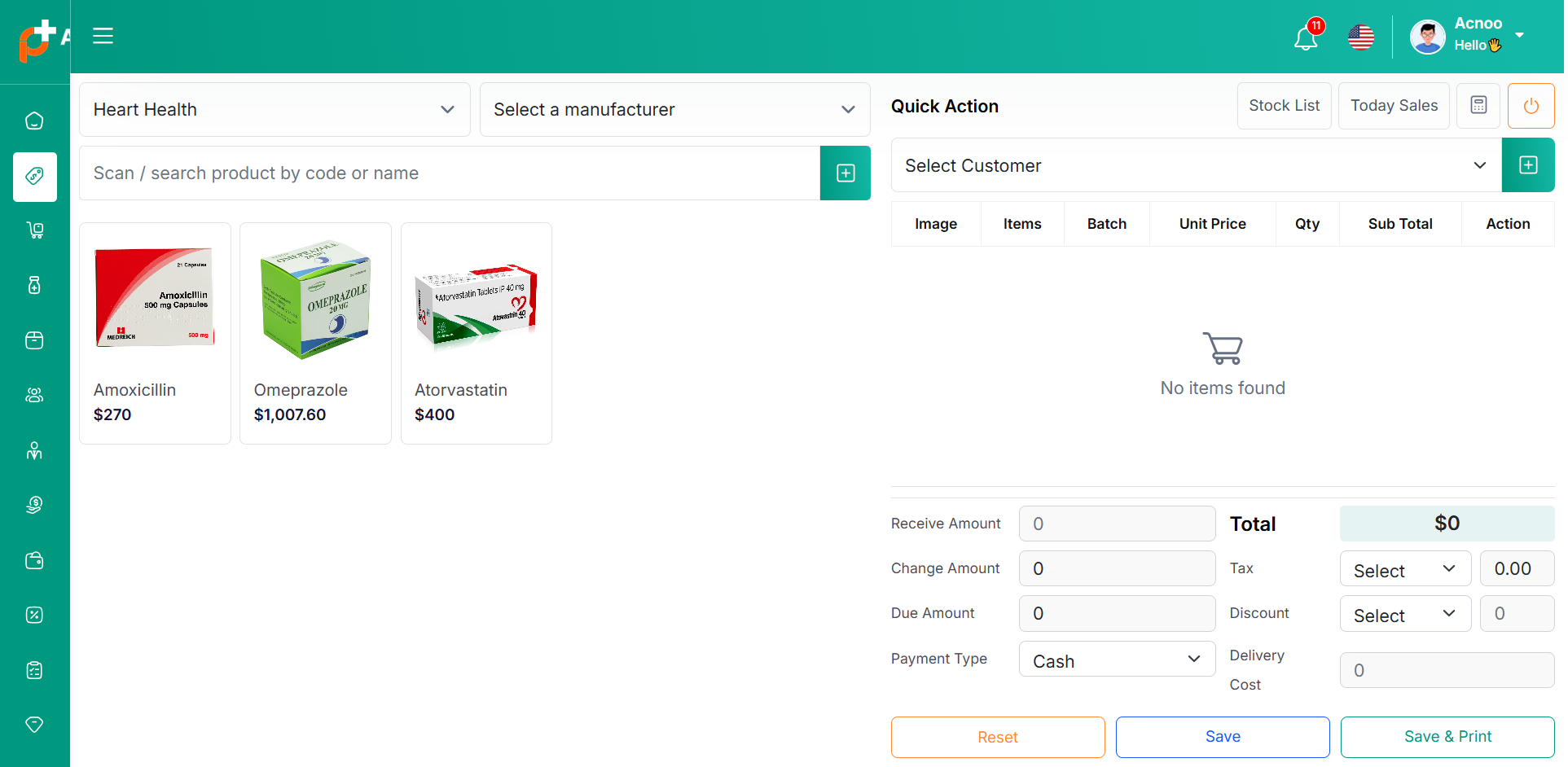This screenshot has height=767, width=1568.
Task: Open the people icon in sidebar
Action: [34, 396]
